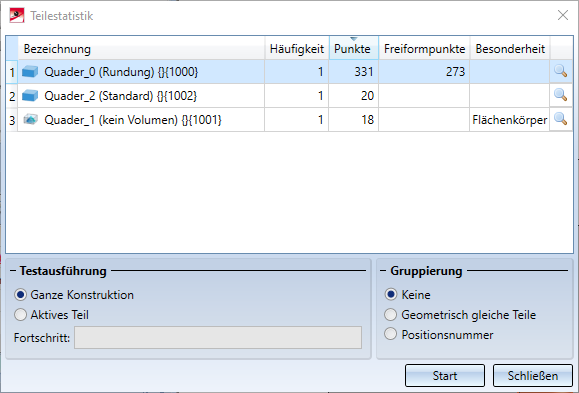Click the Punkte value 331

point(364,72)
